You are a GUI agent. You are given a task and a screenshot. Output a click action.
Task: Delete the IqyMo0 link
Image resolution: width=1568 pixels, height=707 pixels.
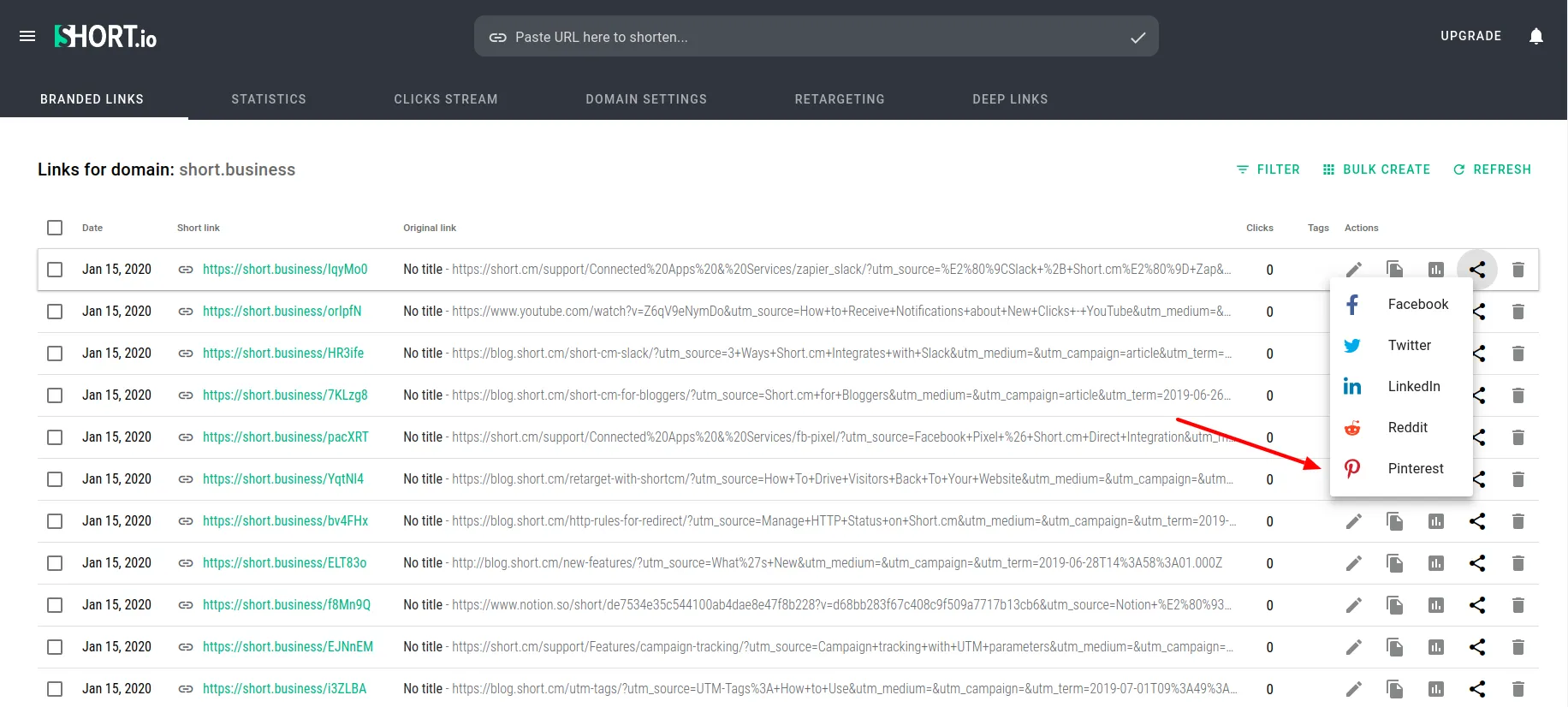coord(1518,270)
